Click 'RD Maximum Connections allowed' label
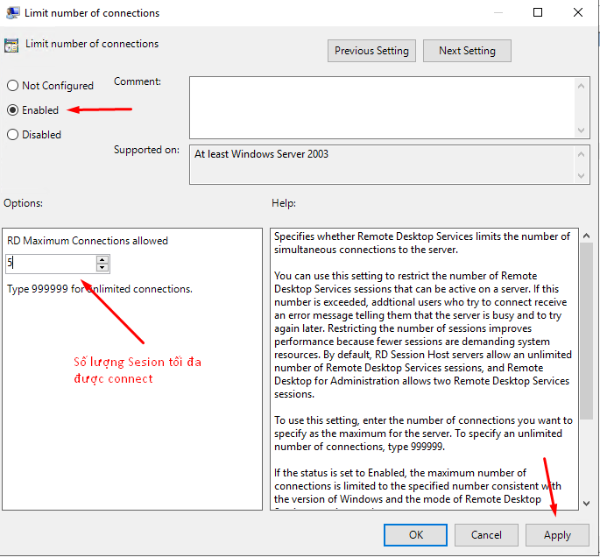Viewport: 600px width, 557px height. coord(88,241)
